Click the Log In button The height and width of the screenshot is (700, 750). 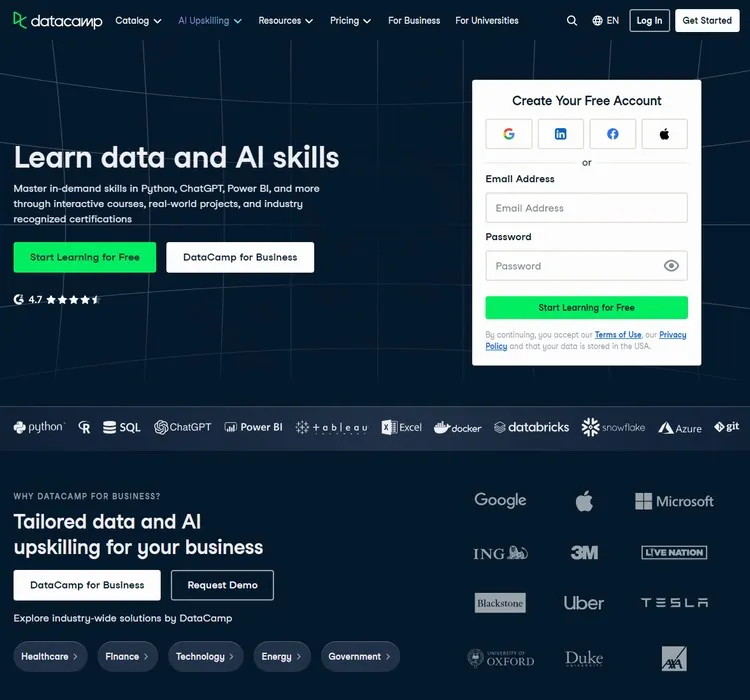coord(649,21)
